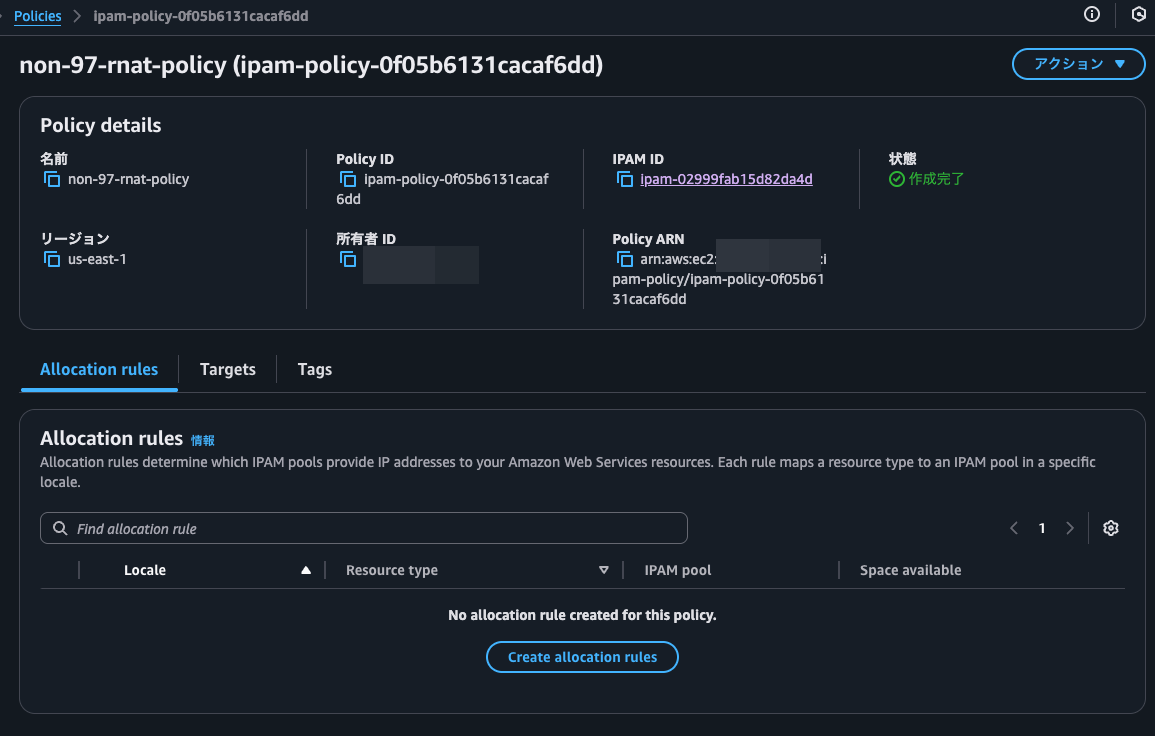Screen dimensions: 1155x736
Task: Open the ipam-02999fab15d82da4d link
Action: click(726, 179)
